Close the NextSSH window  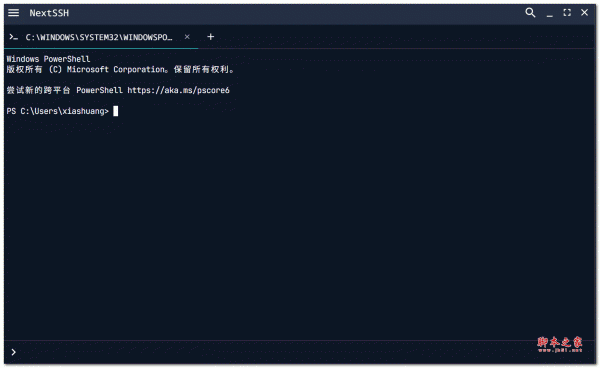tap(584, 12)
